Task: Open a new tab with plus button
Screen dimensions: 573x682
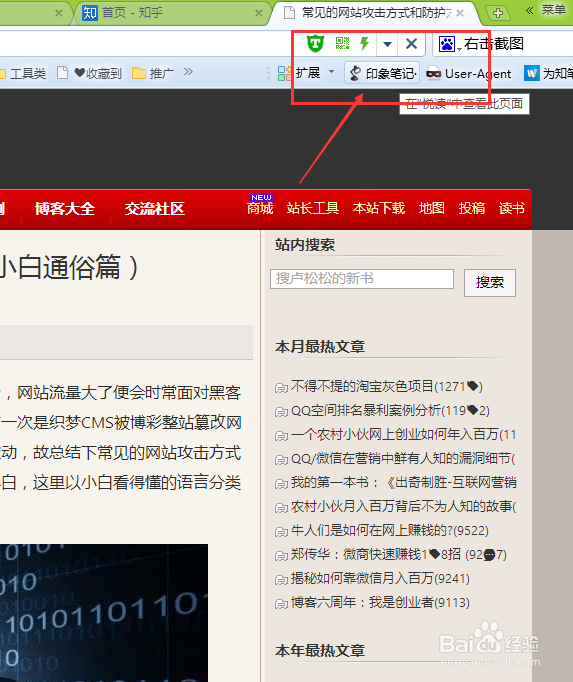Action: pos(498,13)
